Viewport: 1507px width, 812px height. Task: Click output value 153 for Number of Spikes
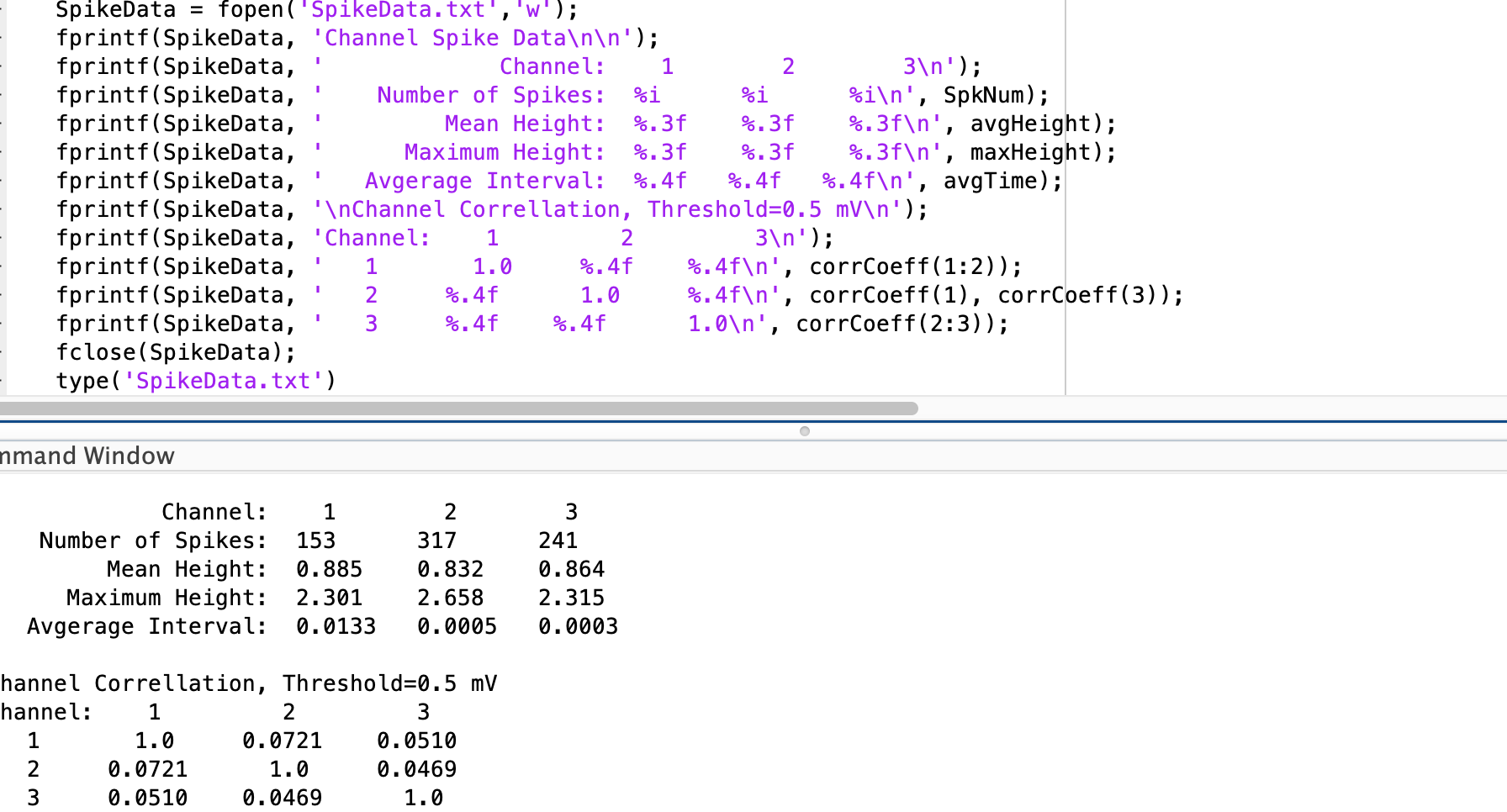click(x=316, y=541)
